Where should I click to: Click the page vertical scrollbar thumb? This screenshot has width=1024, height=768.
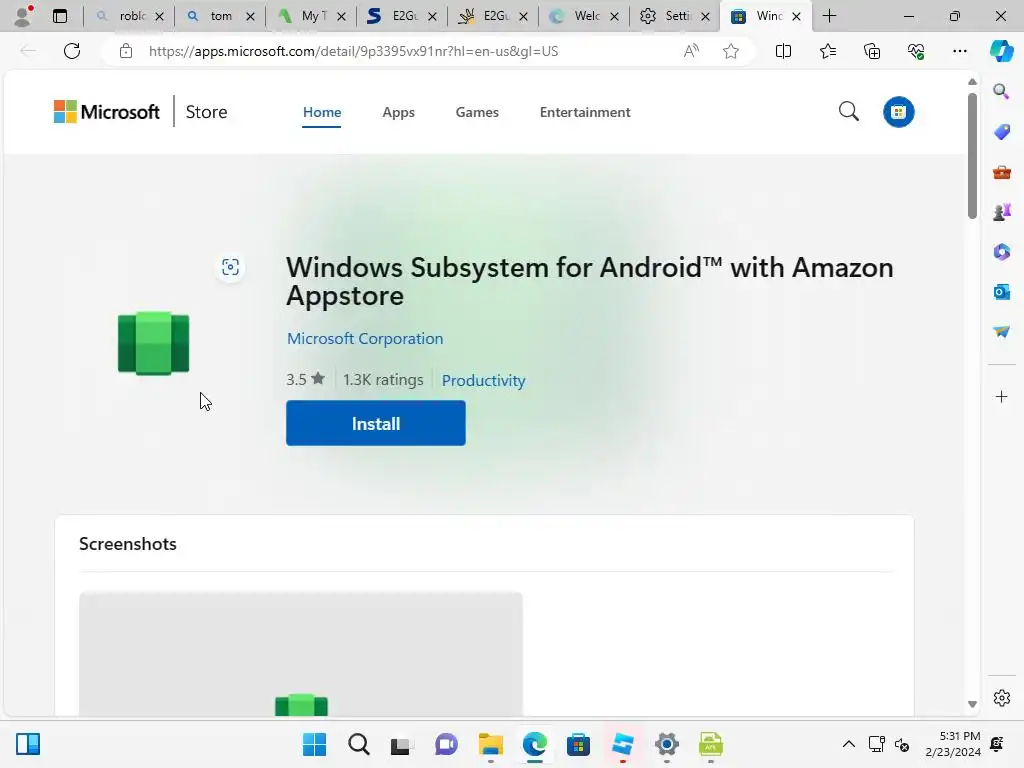(972, 155)
